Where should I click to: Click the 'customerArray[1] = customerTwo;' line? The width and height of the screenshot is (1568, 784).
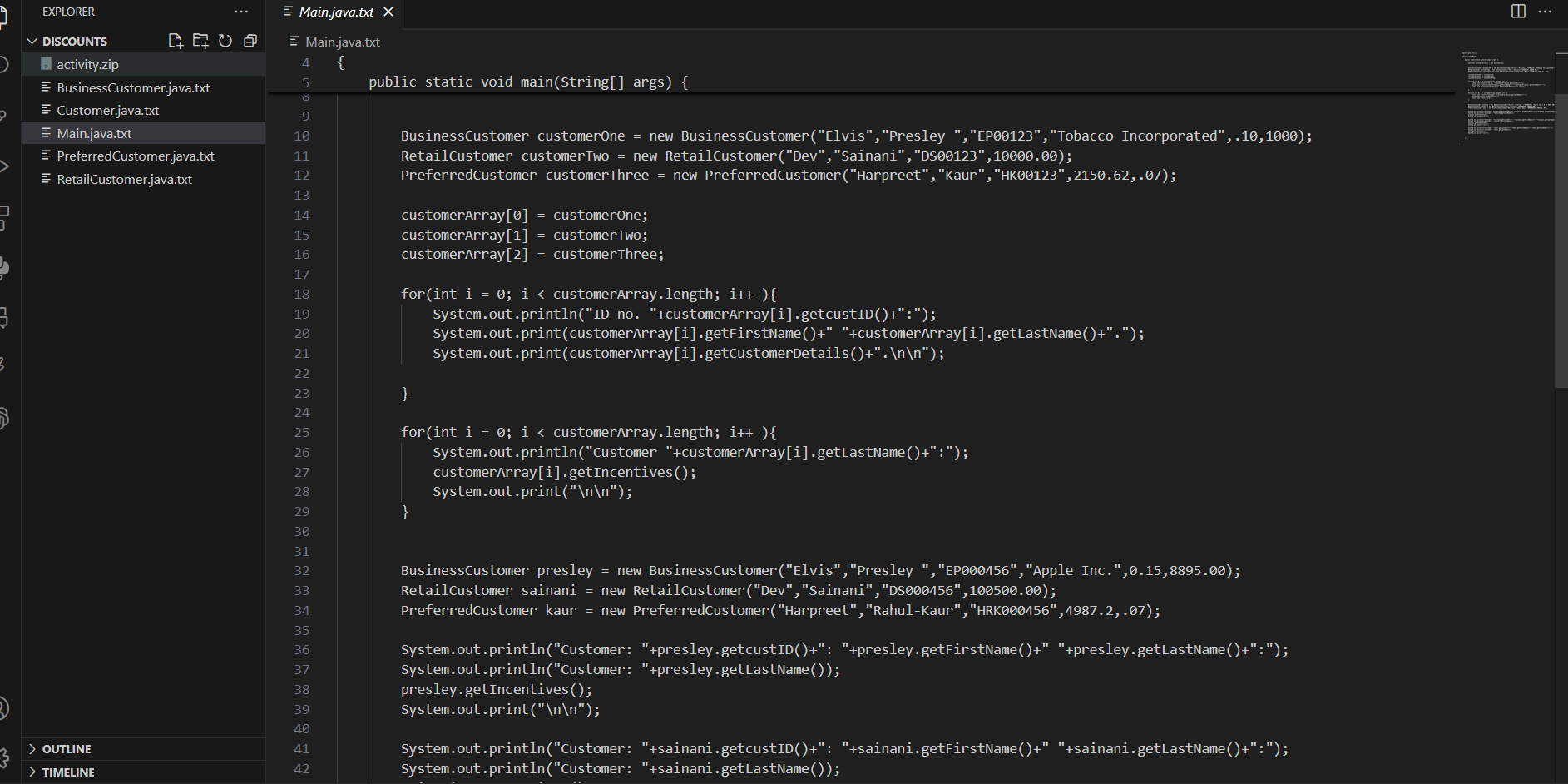[524, 235]
